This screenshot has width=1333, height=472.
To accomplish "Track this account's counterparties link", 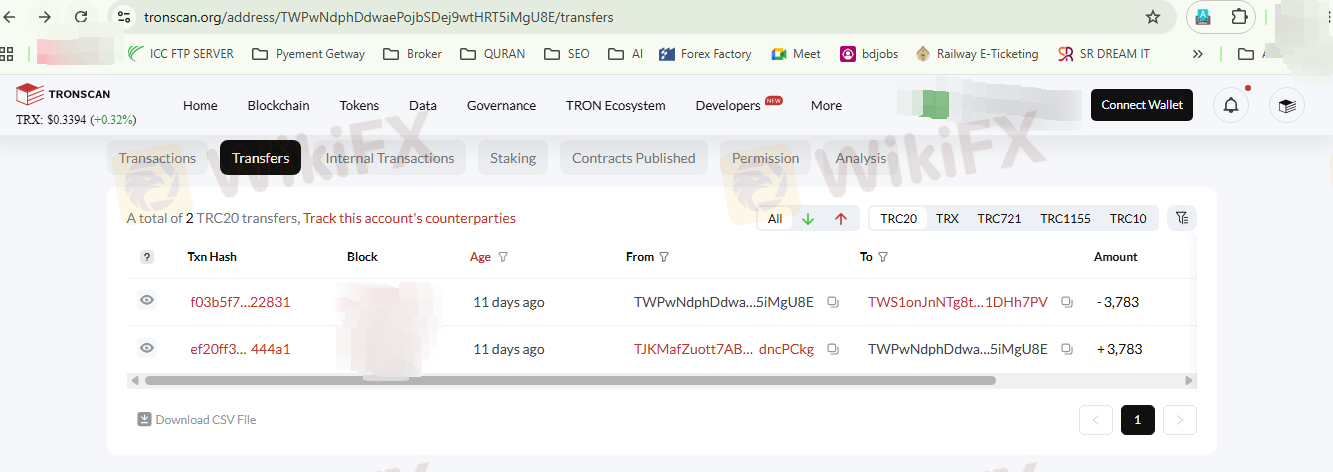I will pyautogui.click(x=409, y=218).
